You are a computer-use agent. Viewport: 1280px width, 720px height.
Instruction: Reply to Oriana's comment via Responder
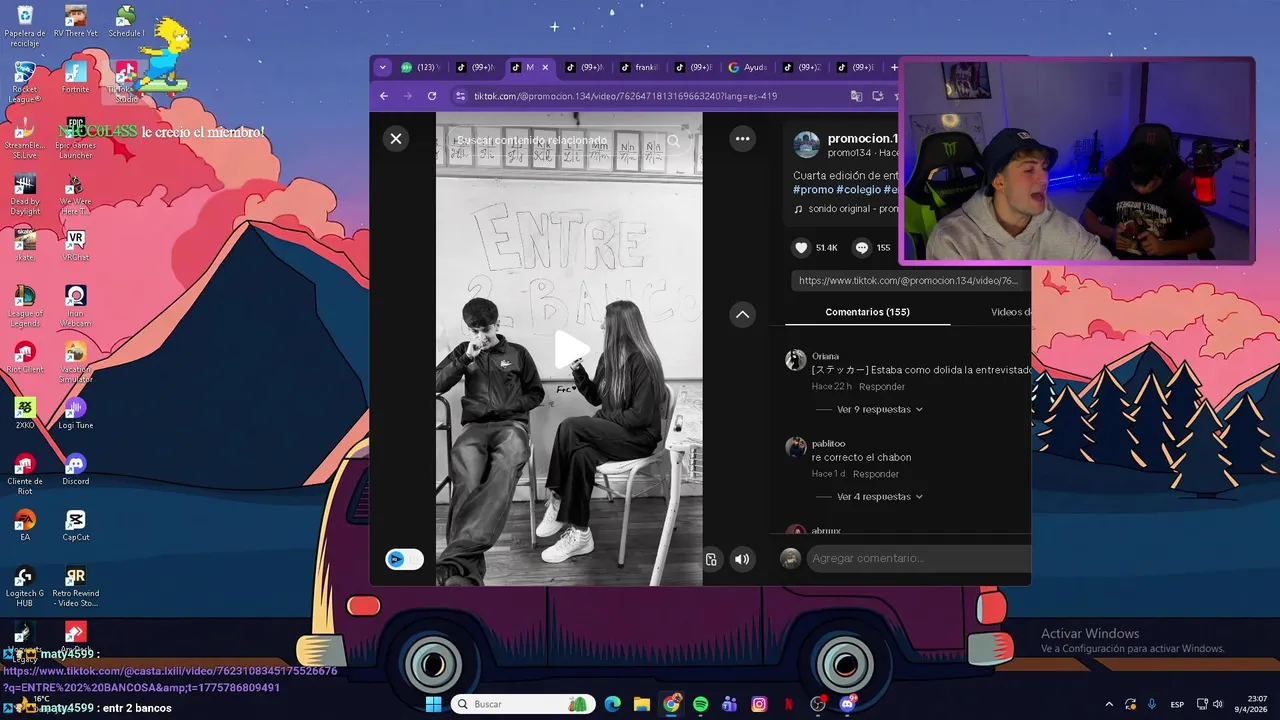(882, 387)
